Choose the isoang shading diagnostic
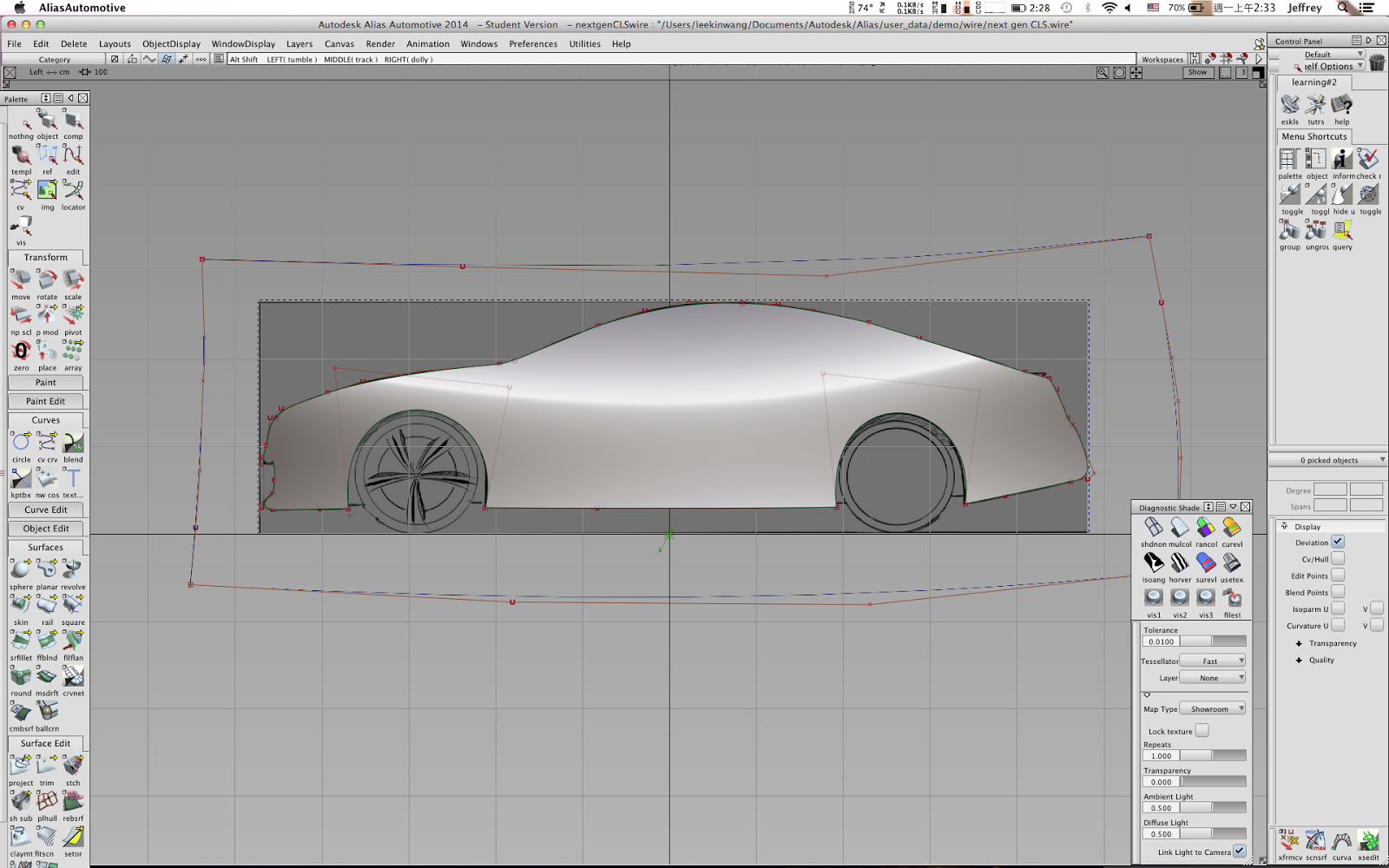1389x868 pixels. tap(1154, 564)
